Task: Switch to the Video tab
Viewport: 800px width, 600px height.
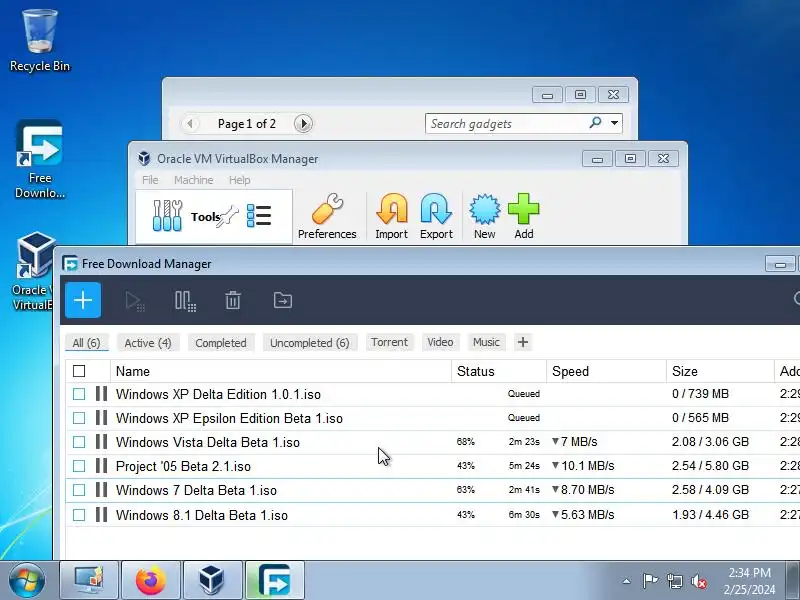Action: click(440, 342)
